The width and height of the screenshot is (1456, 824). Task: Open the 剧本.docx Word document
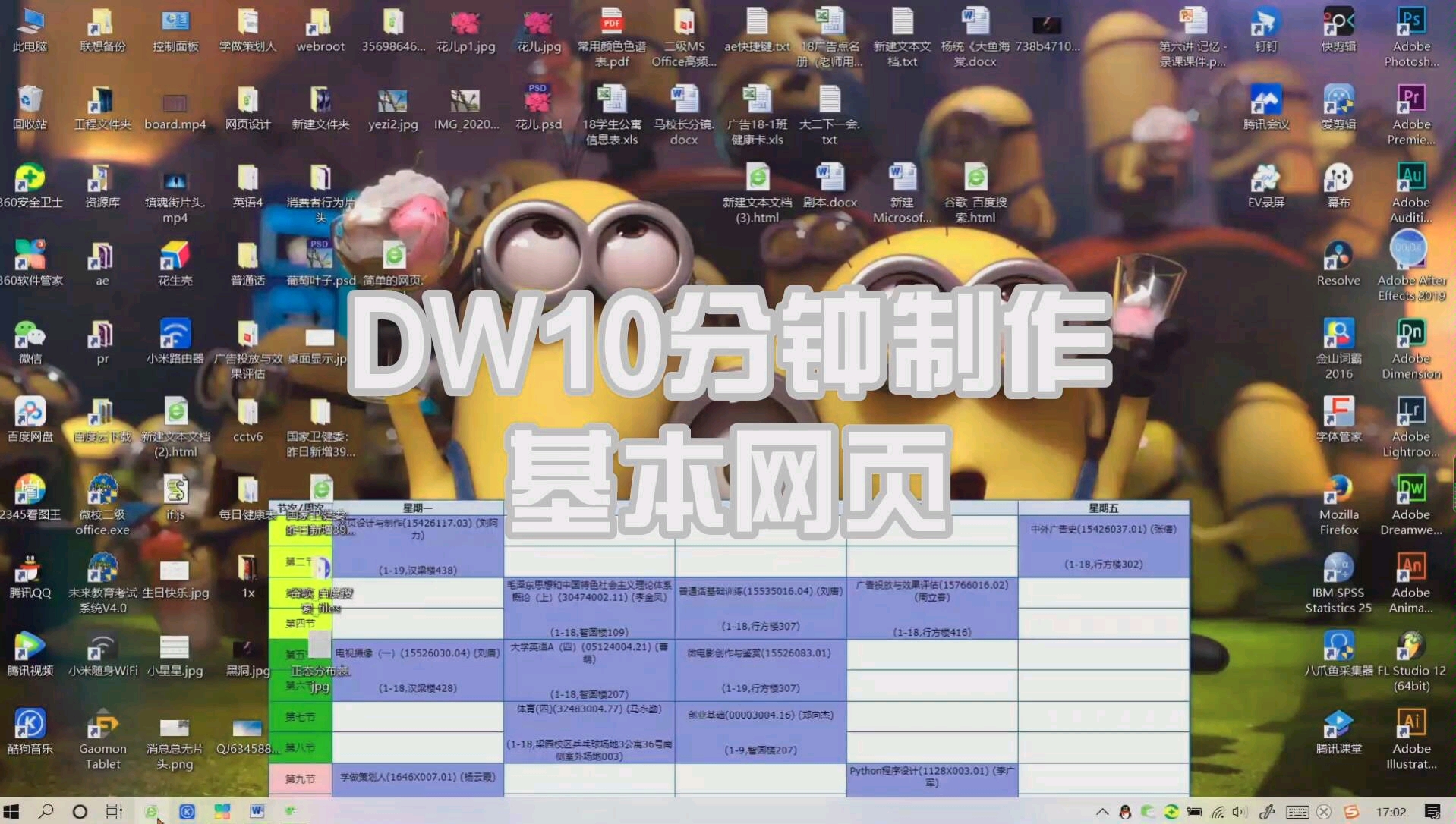coord(830,186)
